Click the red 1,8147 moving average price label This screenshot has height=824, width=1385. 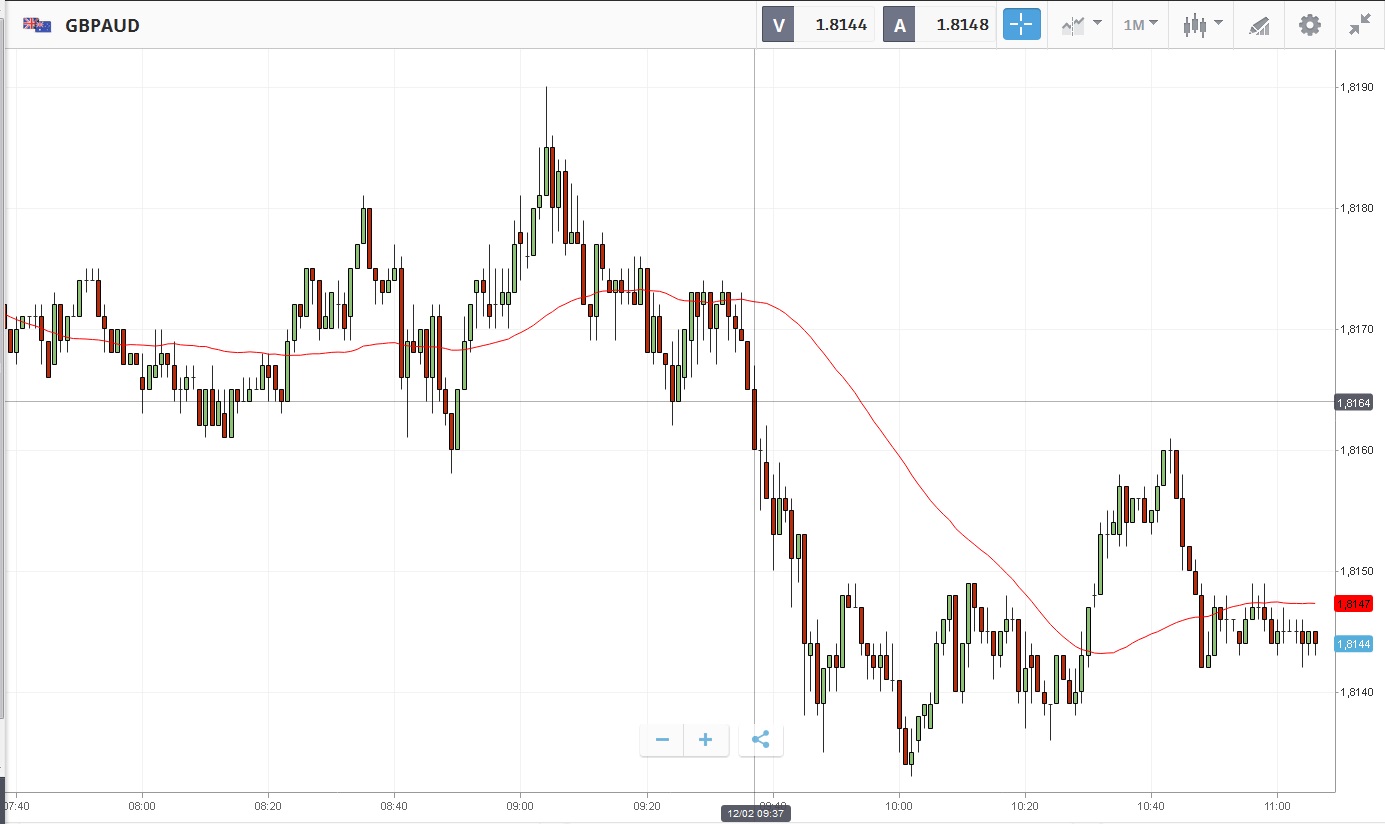(1358, 603)
